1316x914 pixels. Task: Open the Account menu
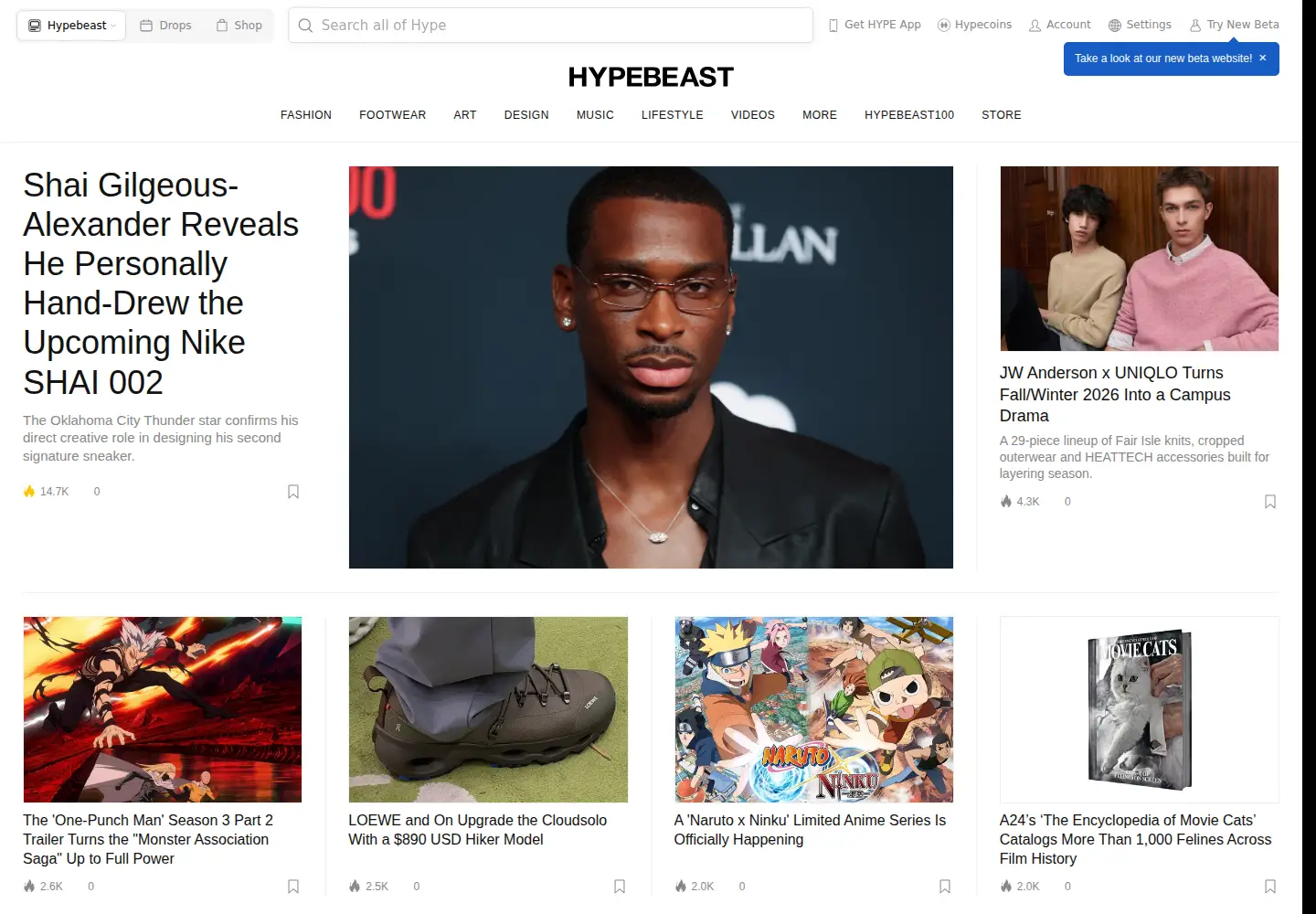click(1060, 25)
